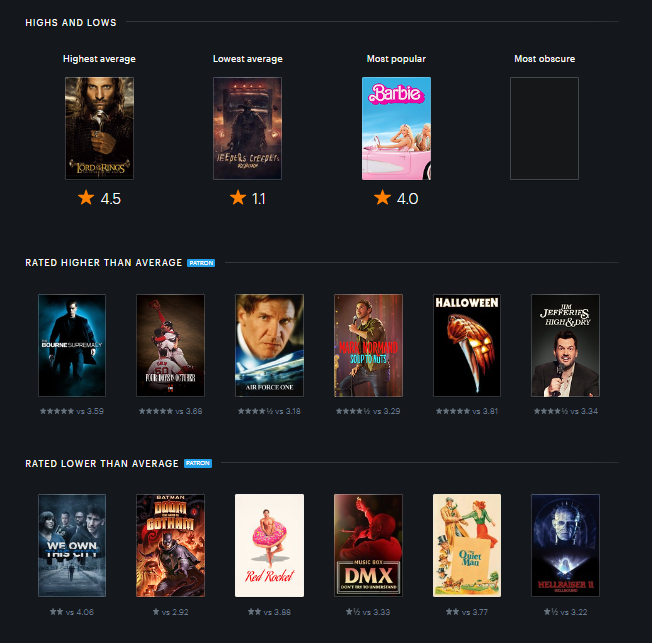
Task: Open The Bourne Supremacy poster
Action: point(72,345)
